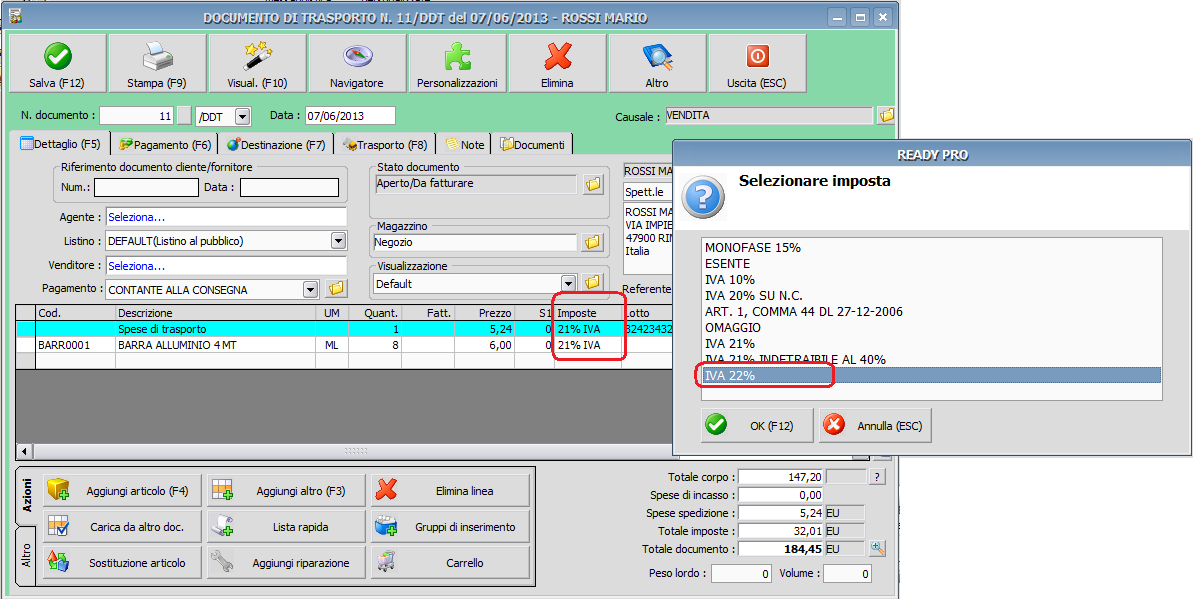Select the Altro vertical tab
The image size is (1193, 599).
26,556
